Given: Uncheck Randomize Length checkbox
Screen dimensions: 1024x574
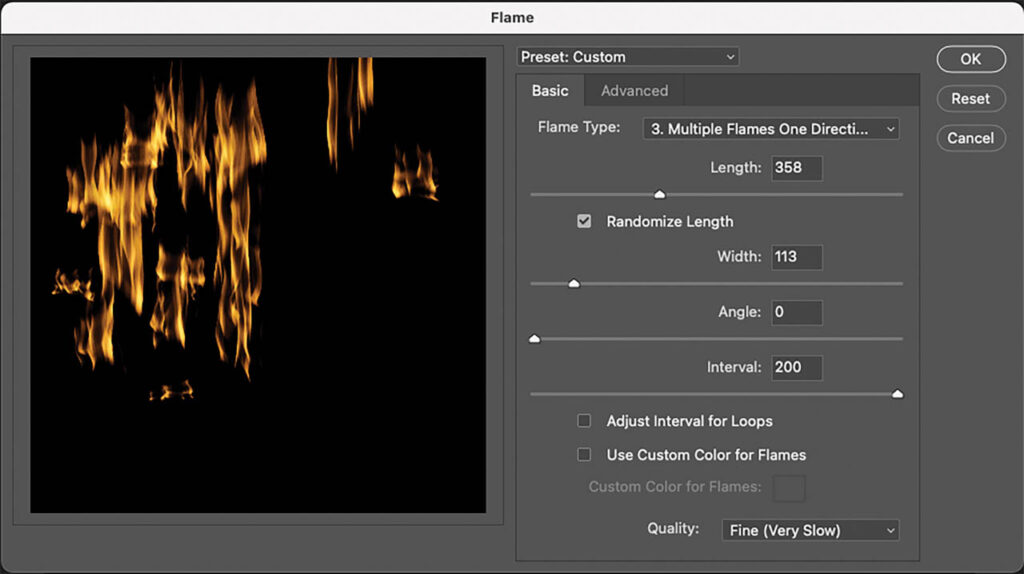Looking at the screenshot, I should point(584,221).
